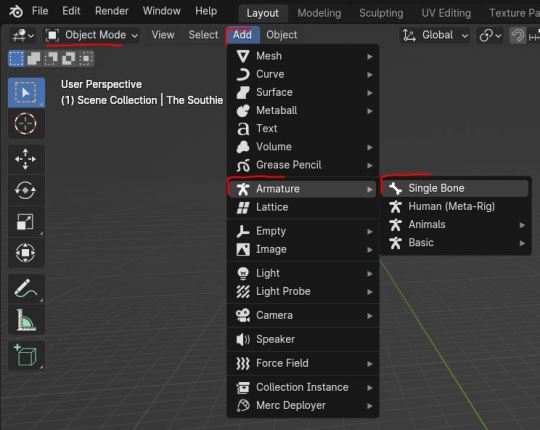
Task: Expand the Surface submenu
Action: point(304,92)
